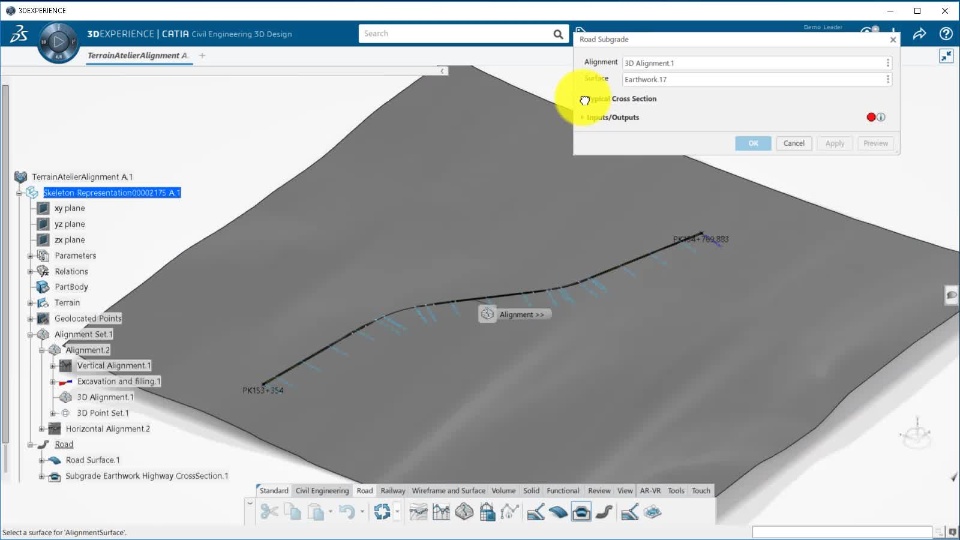The image size is (960, 540).
Task: Select the active Road Subgrade tool icon
Action: coord(581,511)
